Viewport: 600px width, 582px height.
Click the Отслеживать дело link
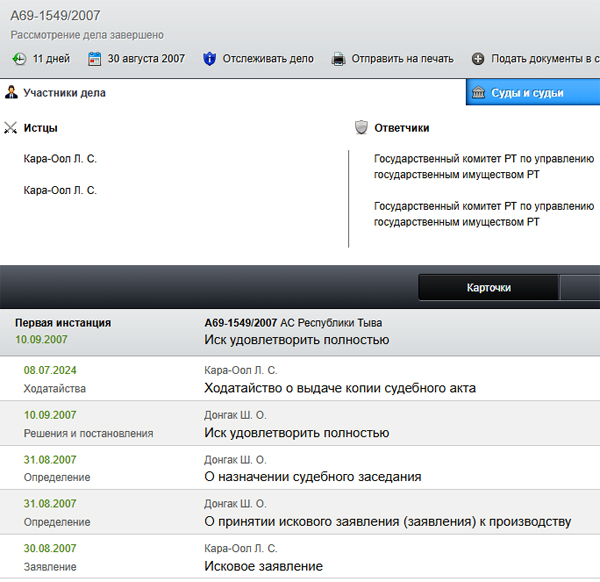(268, 59)
